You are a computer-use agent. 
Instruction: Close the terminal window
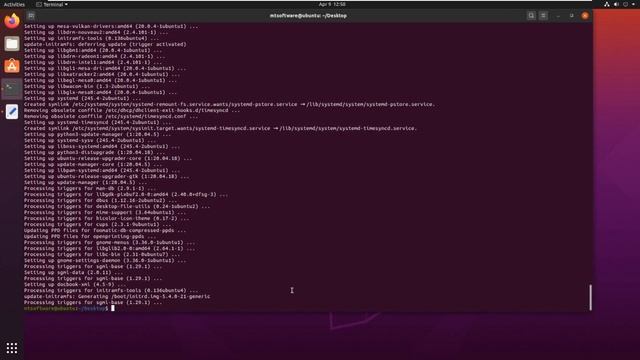[585, 16]
